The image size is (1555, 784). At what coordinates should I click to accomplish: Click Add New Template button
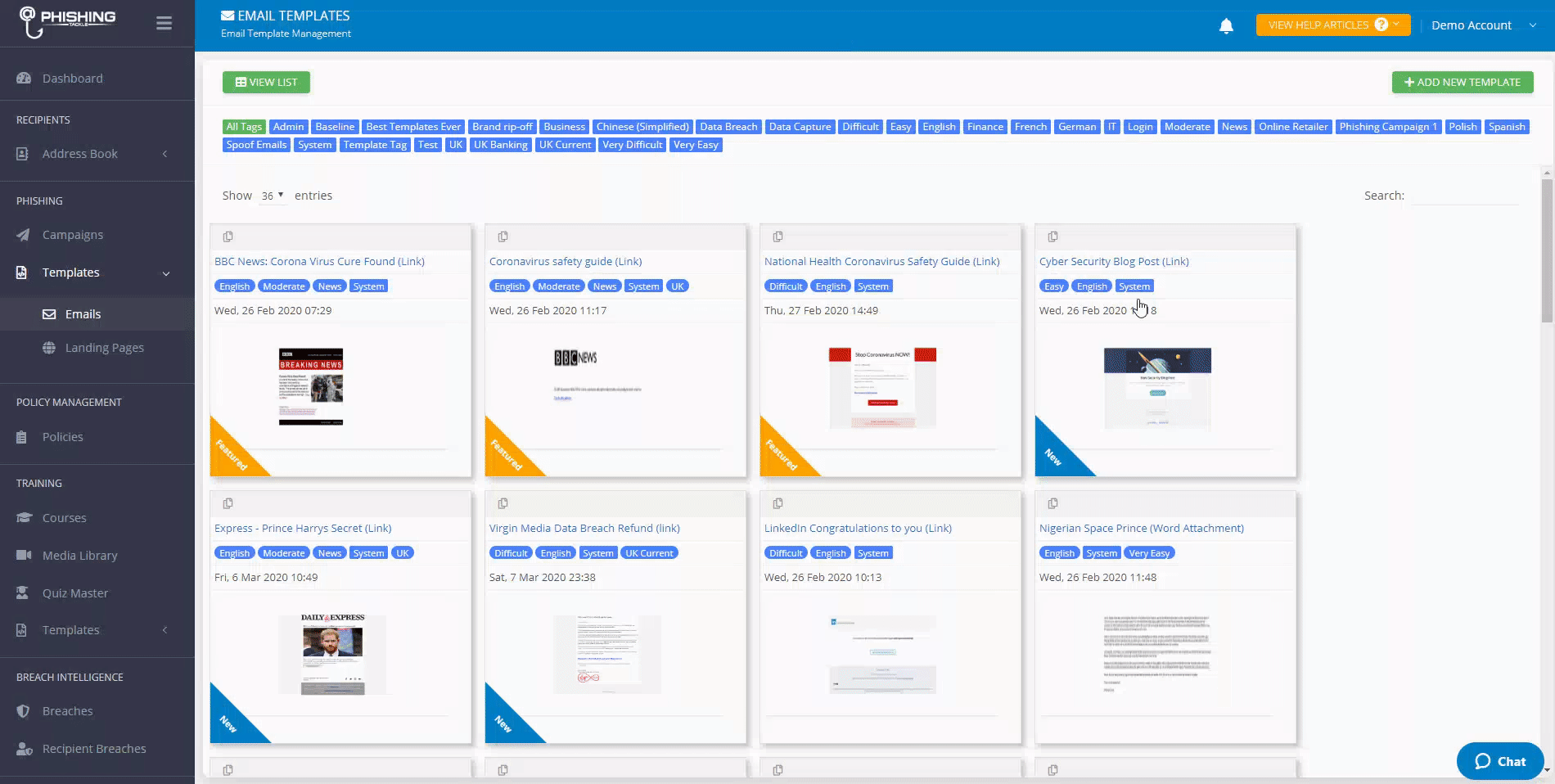(1463, 82)
